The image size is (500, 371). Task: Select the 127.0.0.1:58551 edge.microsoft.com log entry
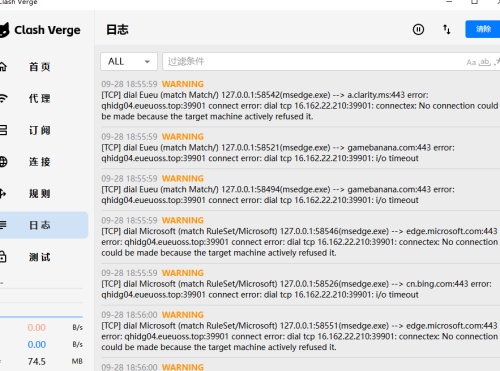point(300,331)
